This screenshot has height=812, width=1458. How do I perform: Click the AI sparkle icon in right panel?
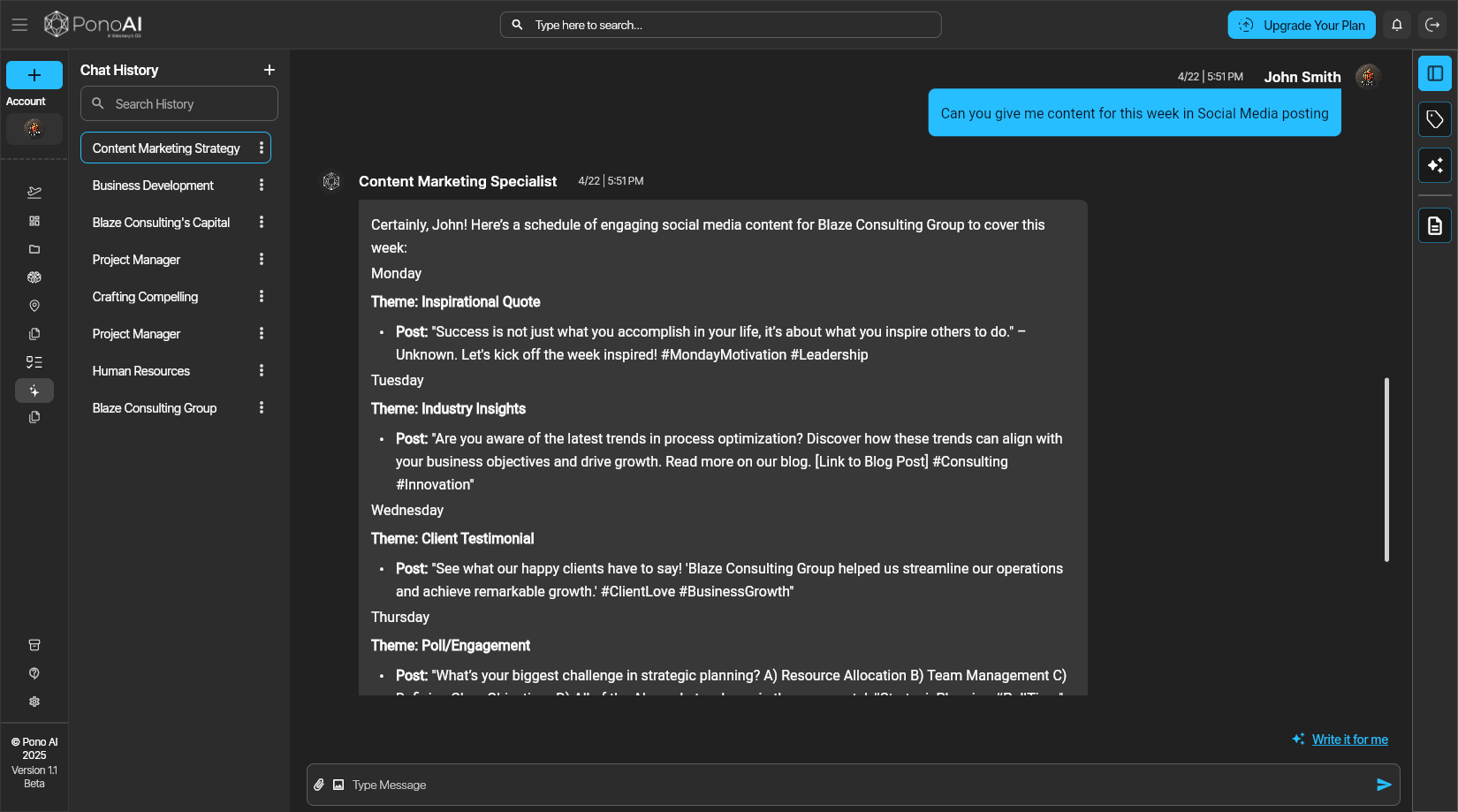tap(1435, 165)
